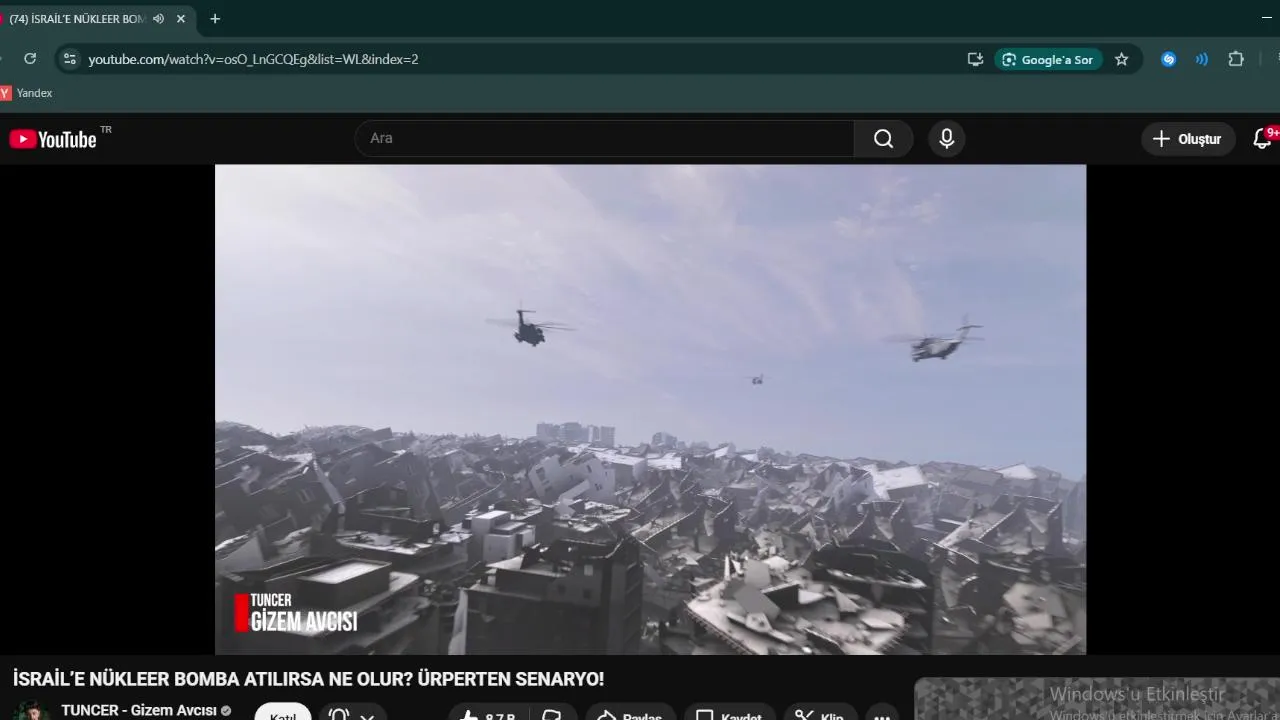Viewport: 1280px width, 720px height.
Task: Reload the page with the refresh icon
Action: 30,59
